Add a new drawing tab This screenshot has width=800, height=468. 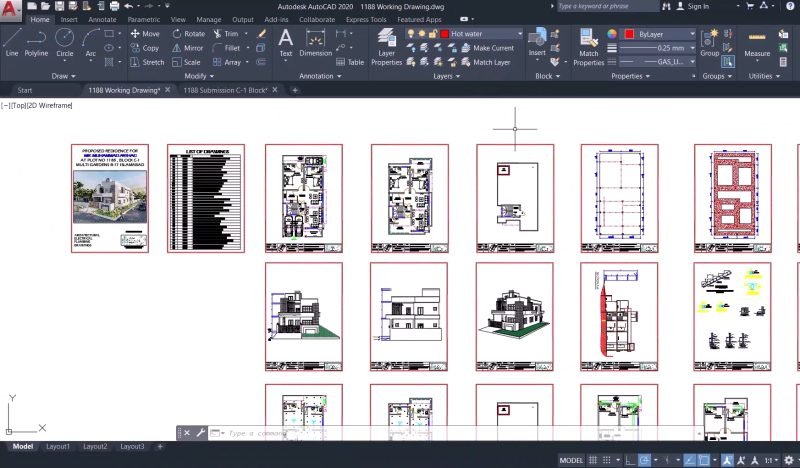point(295,90)
